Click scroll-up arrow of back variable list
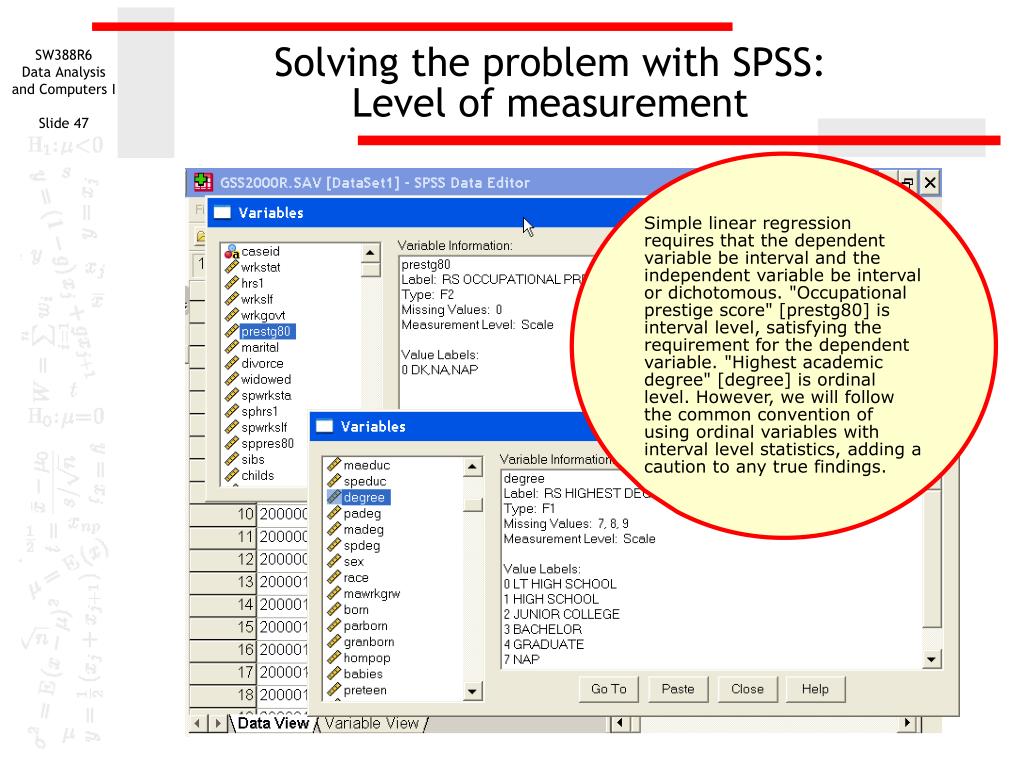 tap(370, 253)
